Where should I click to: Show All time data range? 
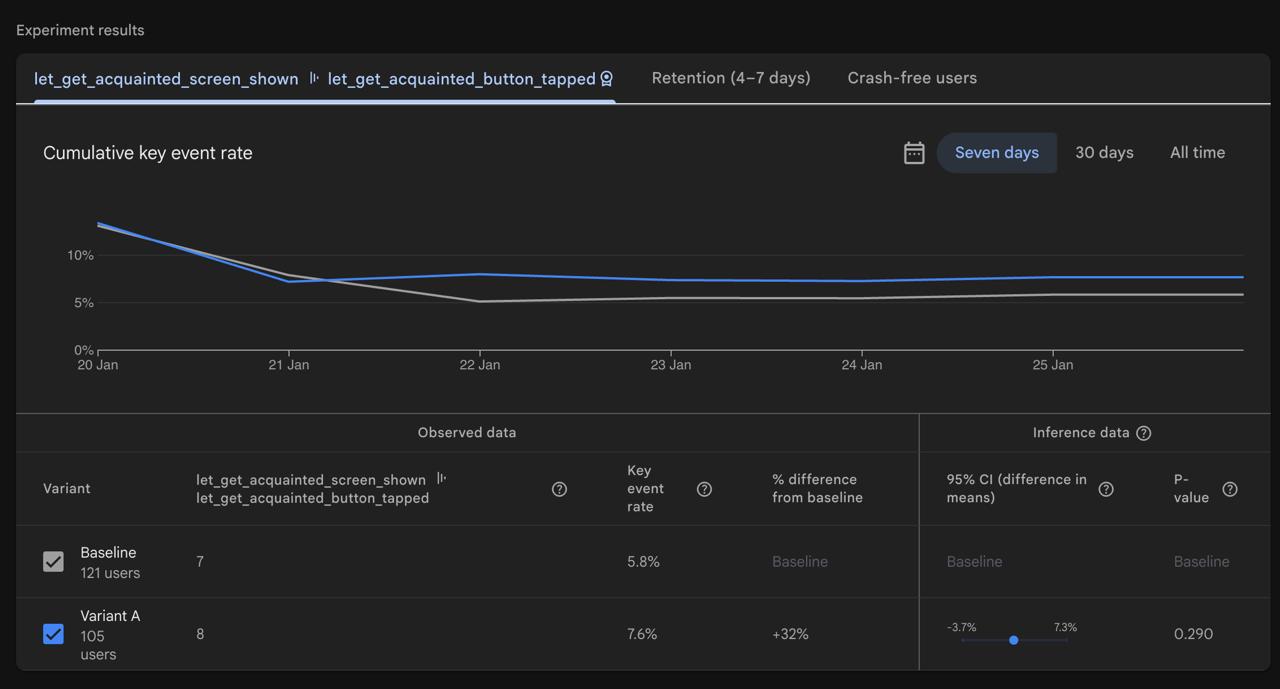click(x=1197, y=153)
